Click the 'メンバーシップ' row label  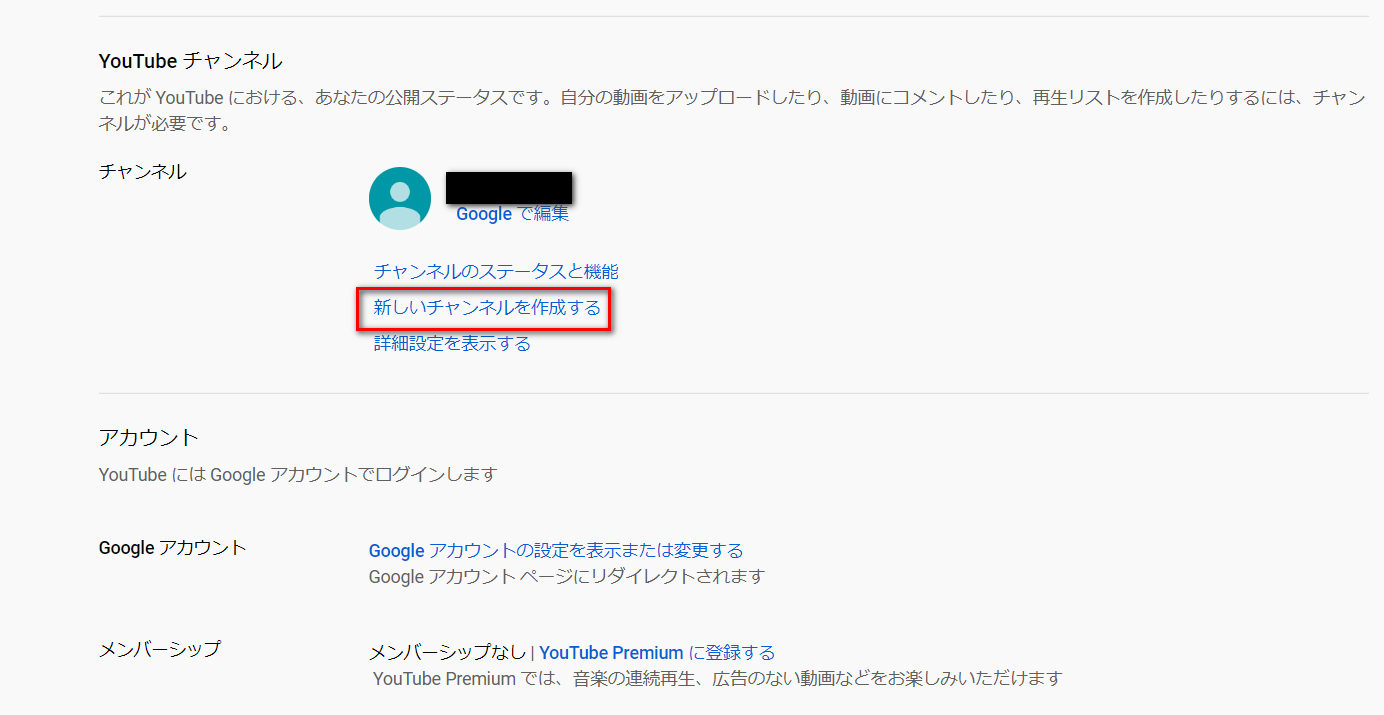click(160, 650)
